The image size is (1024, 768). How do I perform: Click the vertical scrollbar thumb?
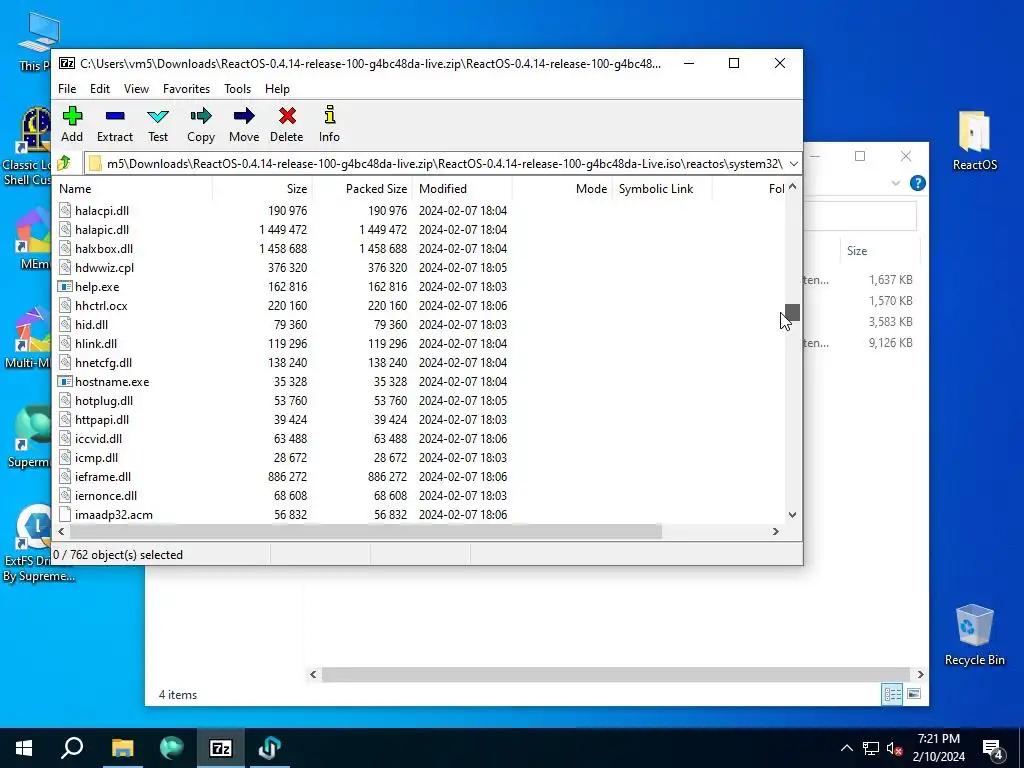[x=792, y=312]
